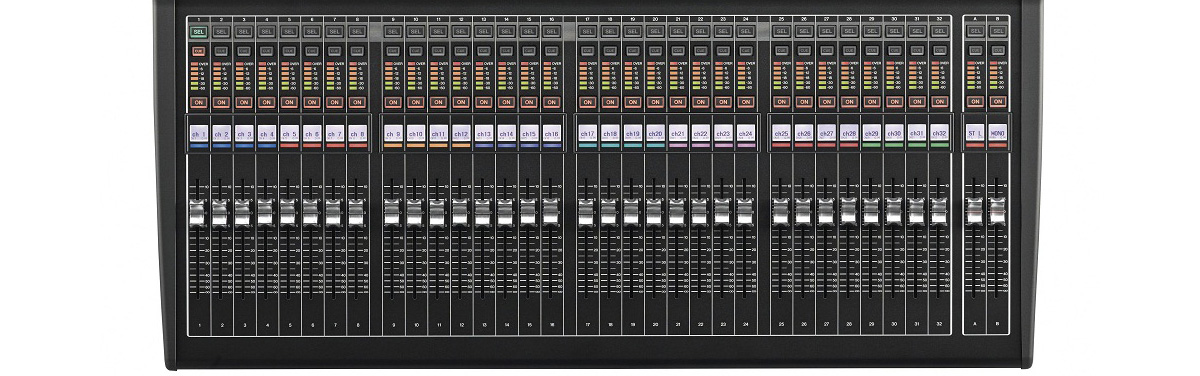Image resolution: width=1200 pixels, height=376 pixels.
Task: Disable channel 24 ON button
Action: click(745, 102)
